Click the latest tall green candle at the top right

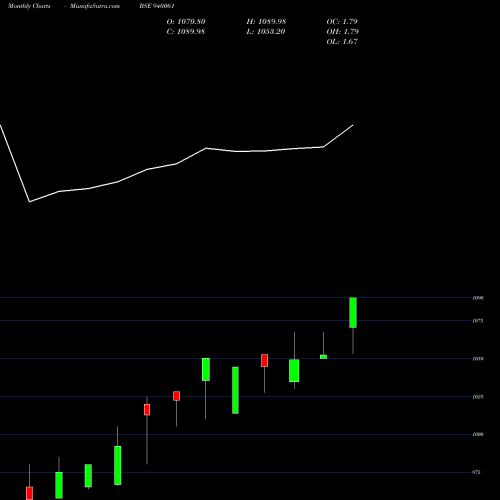pyautogui.click(x=353, y=313)
